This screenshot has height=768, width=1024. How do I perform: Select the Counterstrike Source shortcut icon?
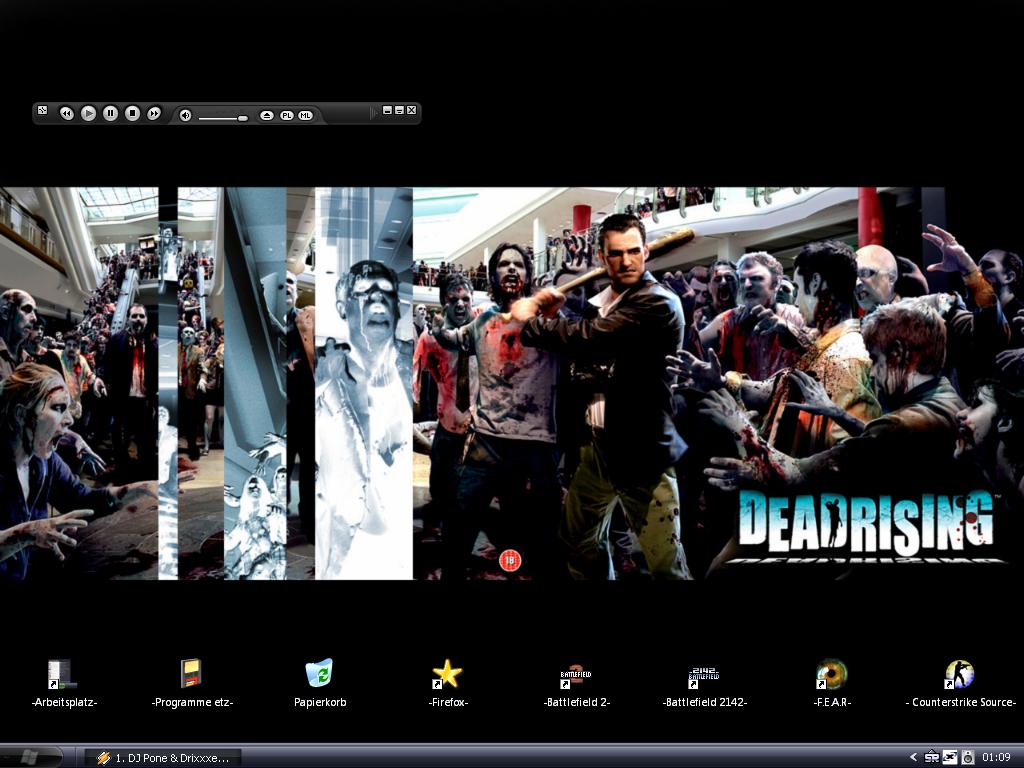[959, 675]
